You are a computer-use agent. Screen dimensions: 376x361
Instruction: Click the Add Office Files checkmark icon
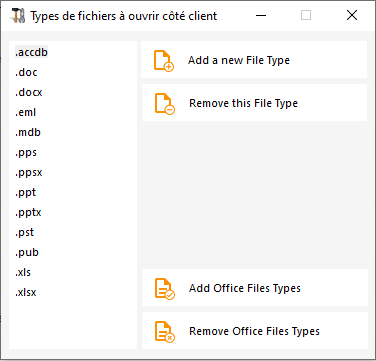(x=165, y=288)
